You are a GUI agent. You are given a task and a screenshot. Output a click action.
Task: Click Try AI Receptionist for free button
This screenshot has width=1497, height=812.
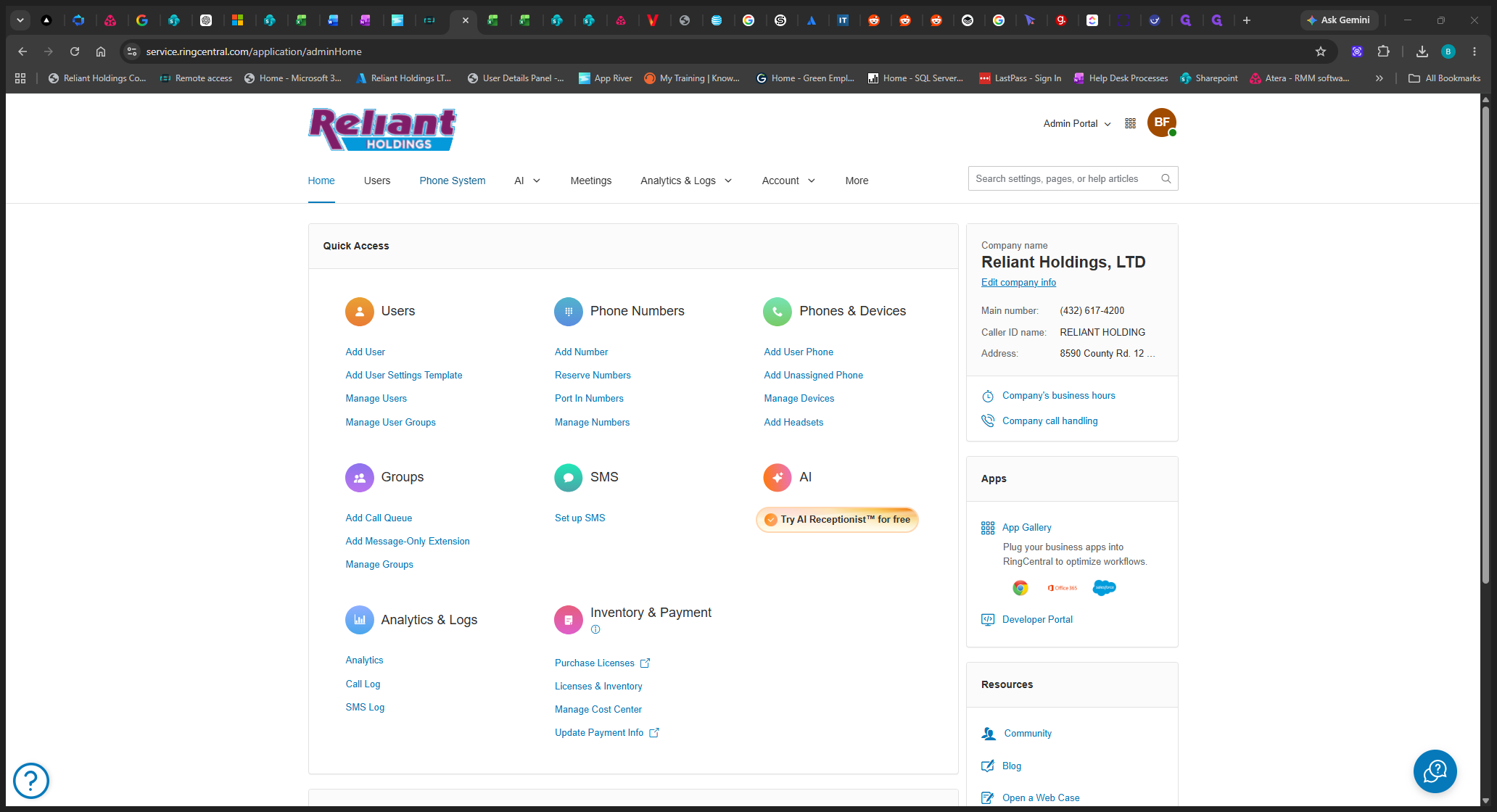[x=838, y=520]
